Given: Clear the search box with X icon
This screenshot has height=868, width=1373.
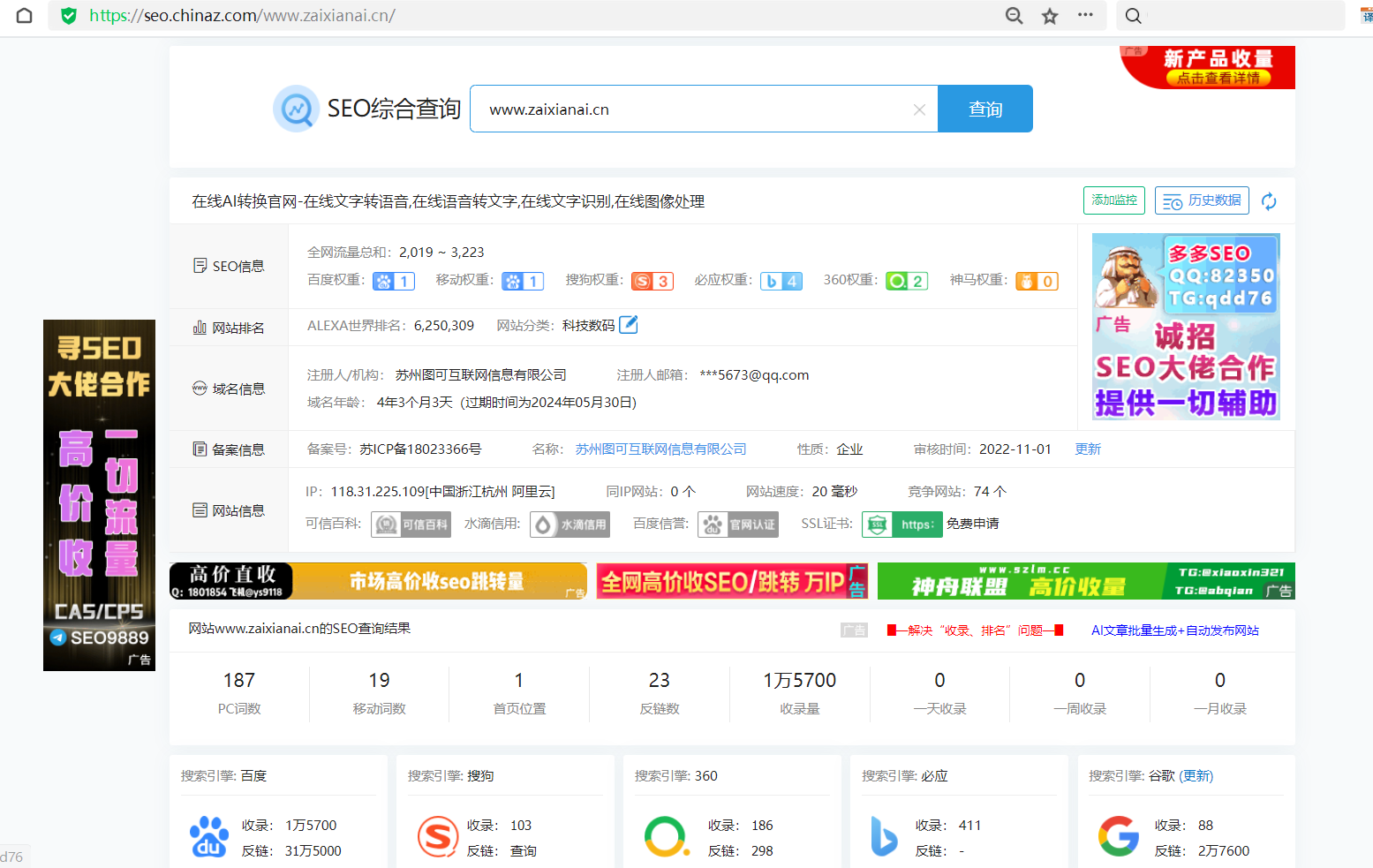Looking at the screenshot, I should click(x=919, y=109).
